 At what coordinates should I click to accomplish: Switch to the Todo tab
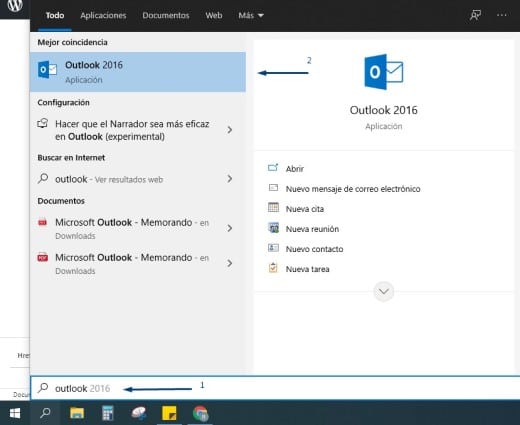(x=55, y=15)
